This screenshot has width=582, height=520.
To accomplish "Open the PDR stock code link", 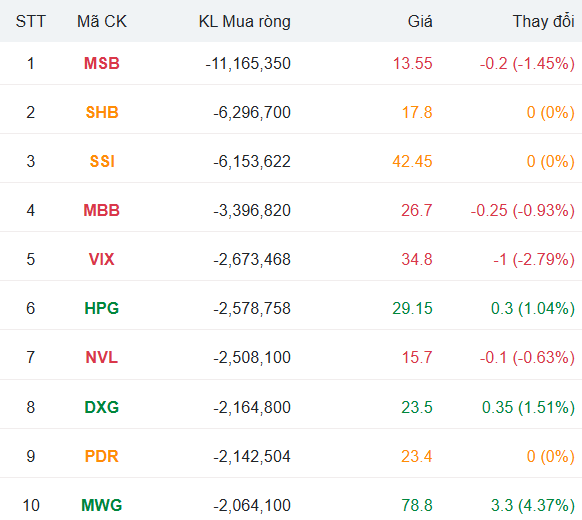I will coord(102,456).
